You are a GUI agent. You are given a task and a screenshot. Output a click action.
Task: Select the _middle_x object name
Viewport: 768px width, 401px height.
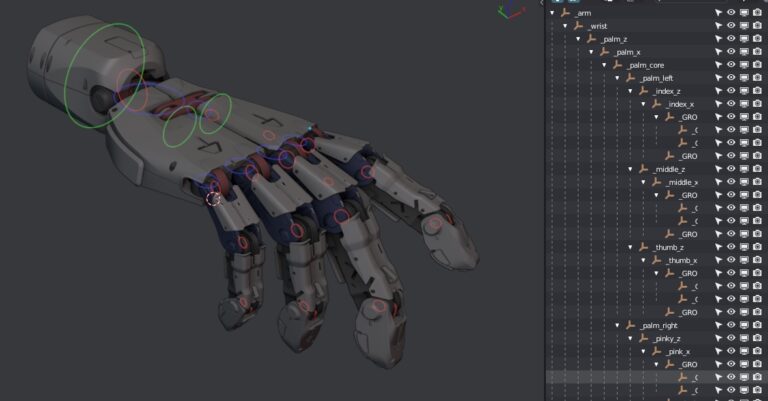(x=682, y=182)
